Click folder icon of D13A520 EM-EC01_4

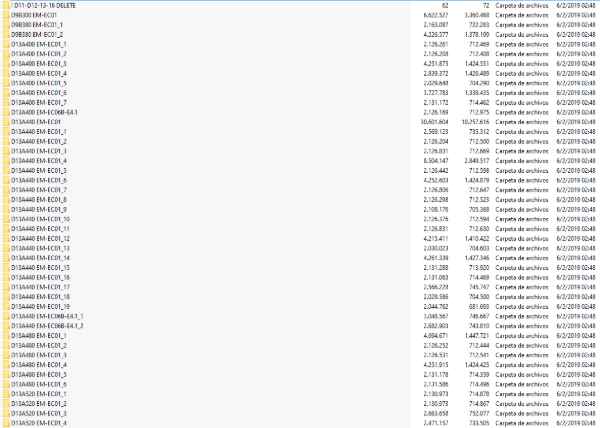pyautogui.click(x=5, y=422)
